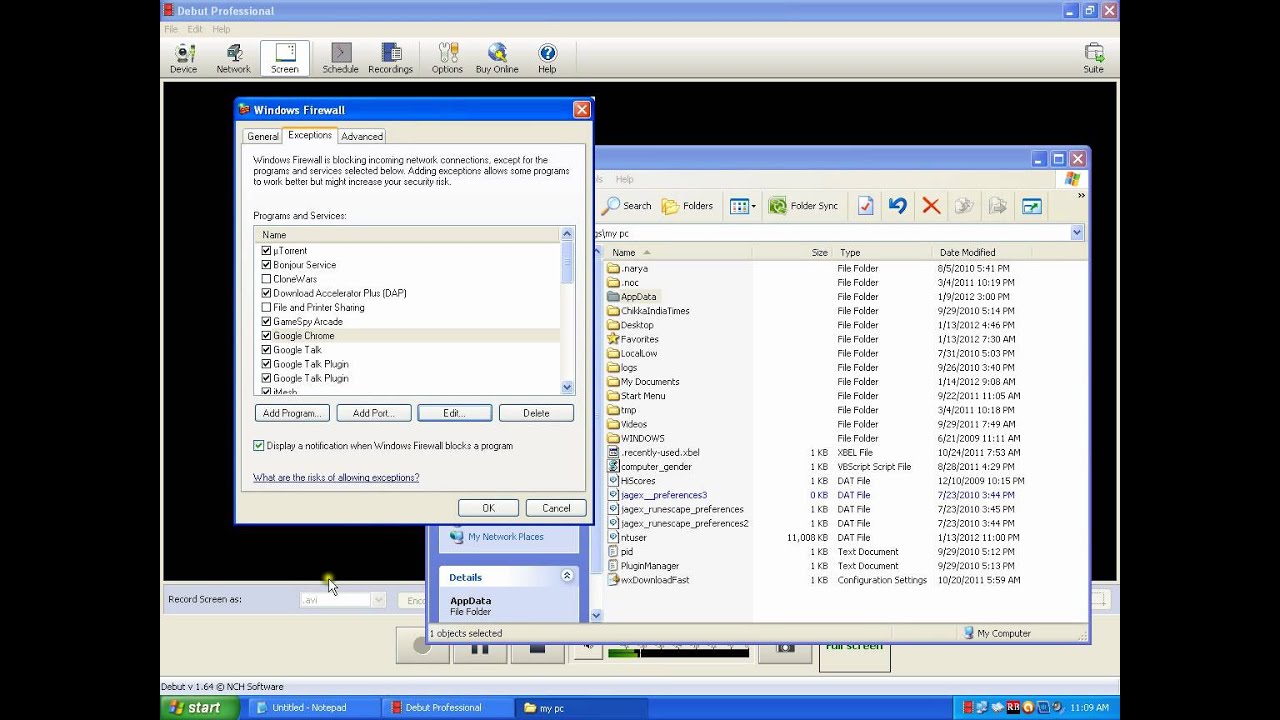
Task: Toggle Download Accelerator Plus (DAP) checkbox
Action: [x=266, y=293]
